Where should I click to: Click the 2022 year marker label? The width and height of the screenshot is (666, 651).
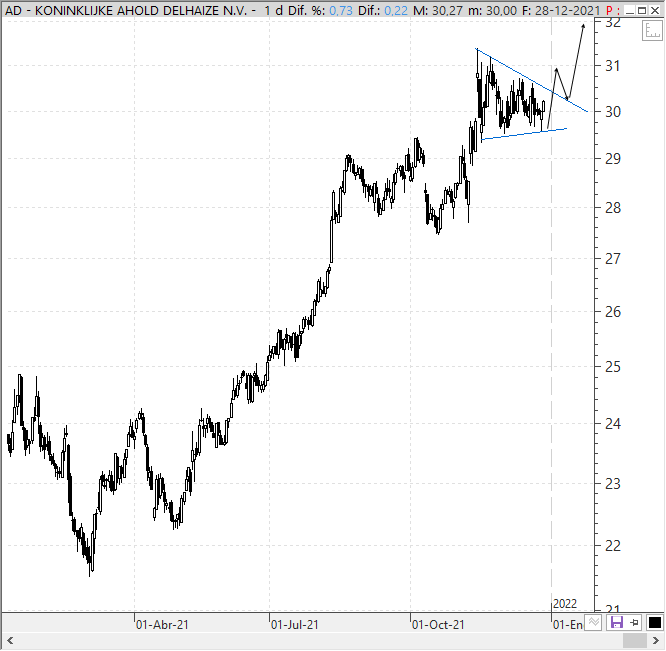[x=565, y=603]
